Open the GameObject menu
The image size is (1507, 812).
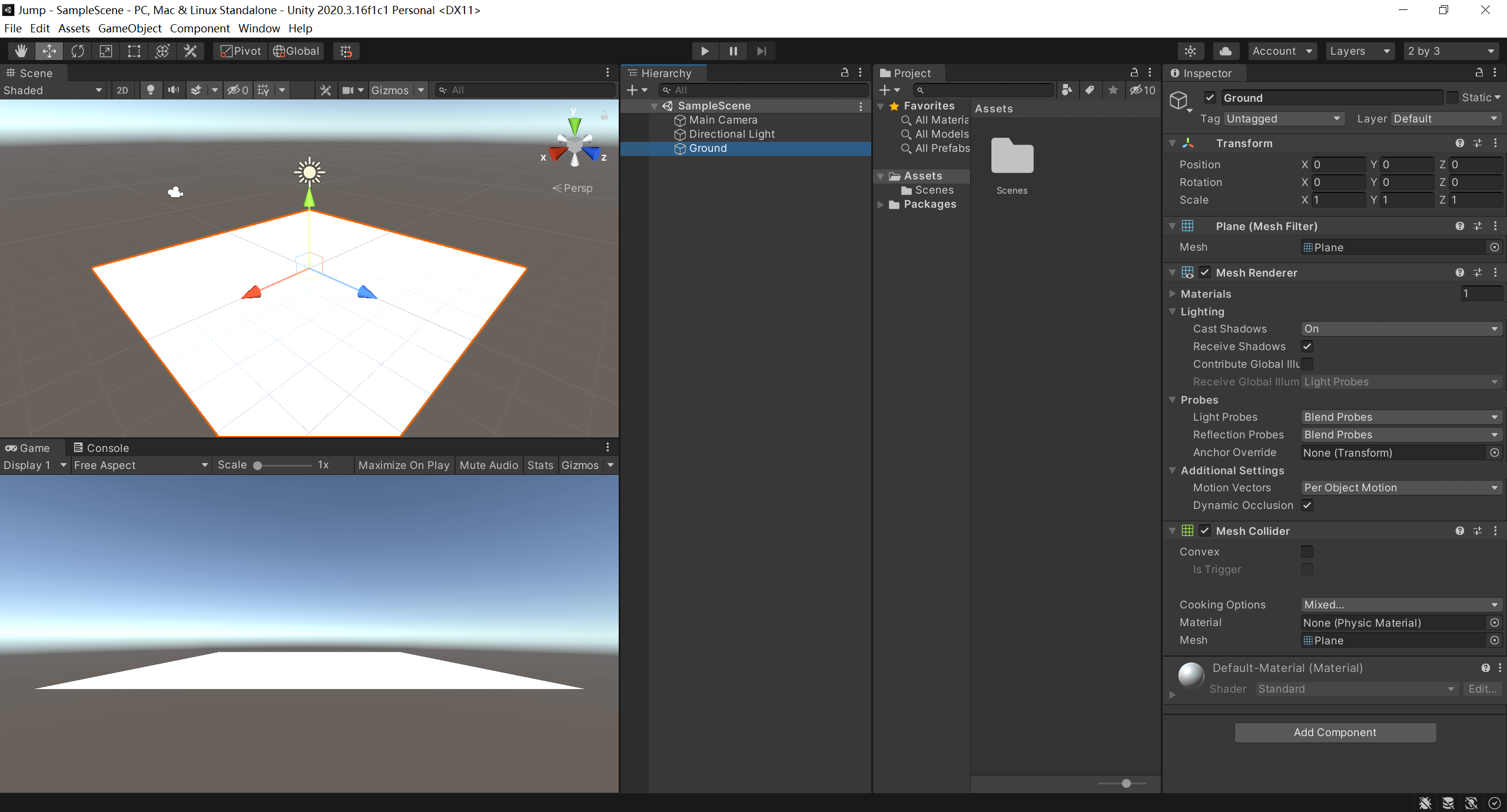click(x=130, y=28)
